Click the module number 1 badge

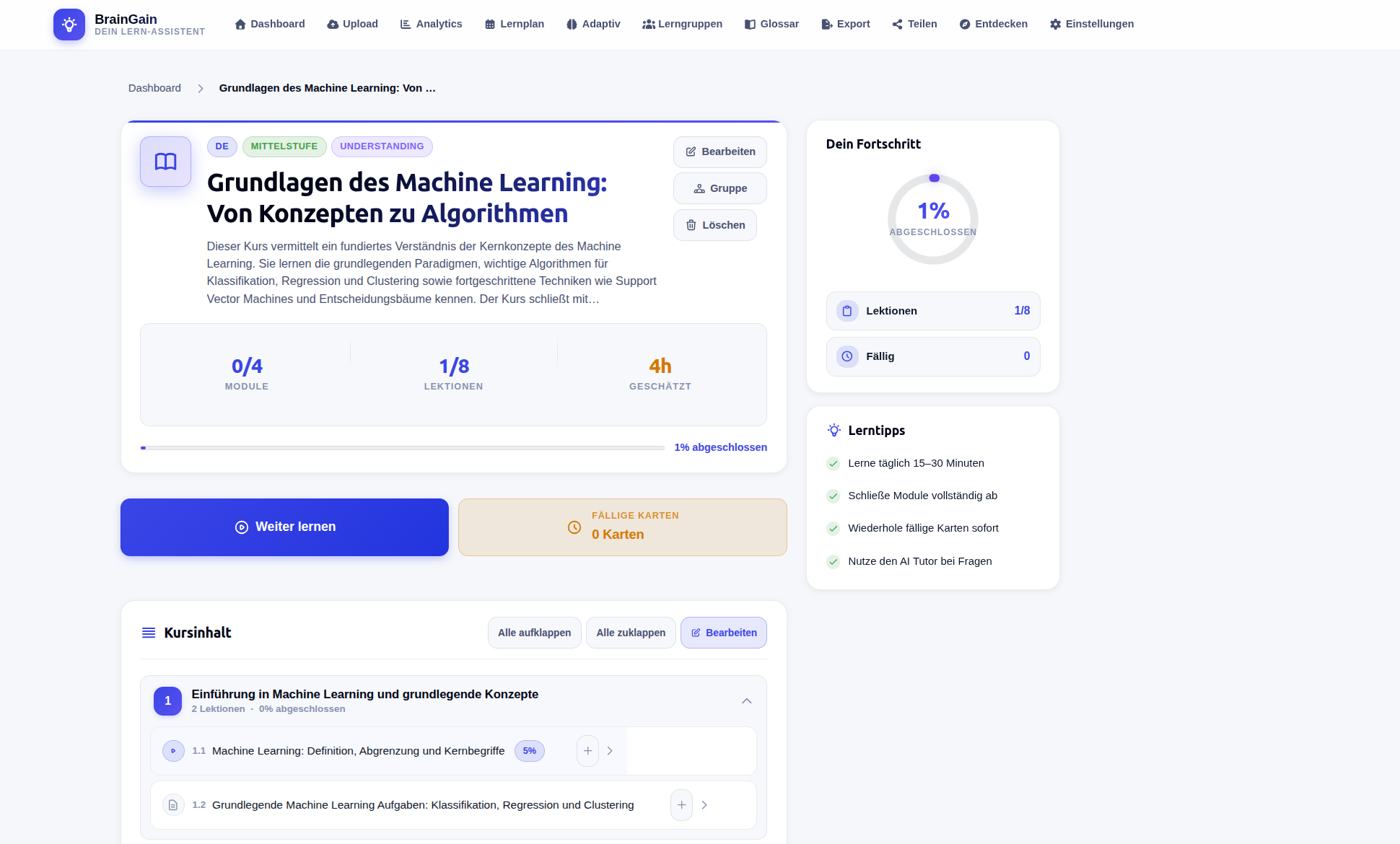point(167,701)
